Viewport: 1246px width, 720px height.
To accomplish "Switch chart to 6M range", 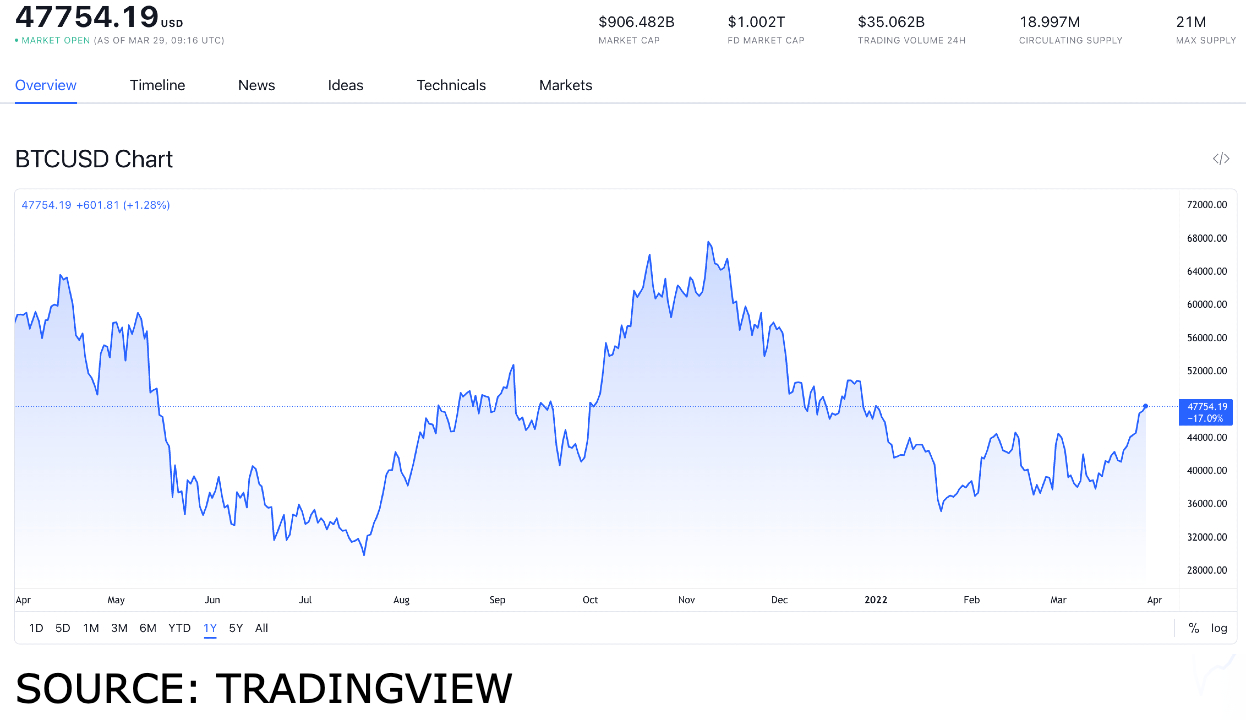I will (148, 628).
